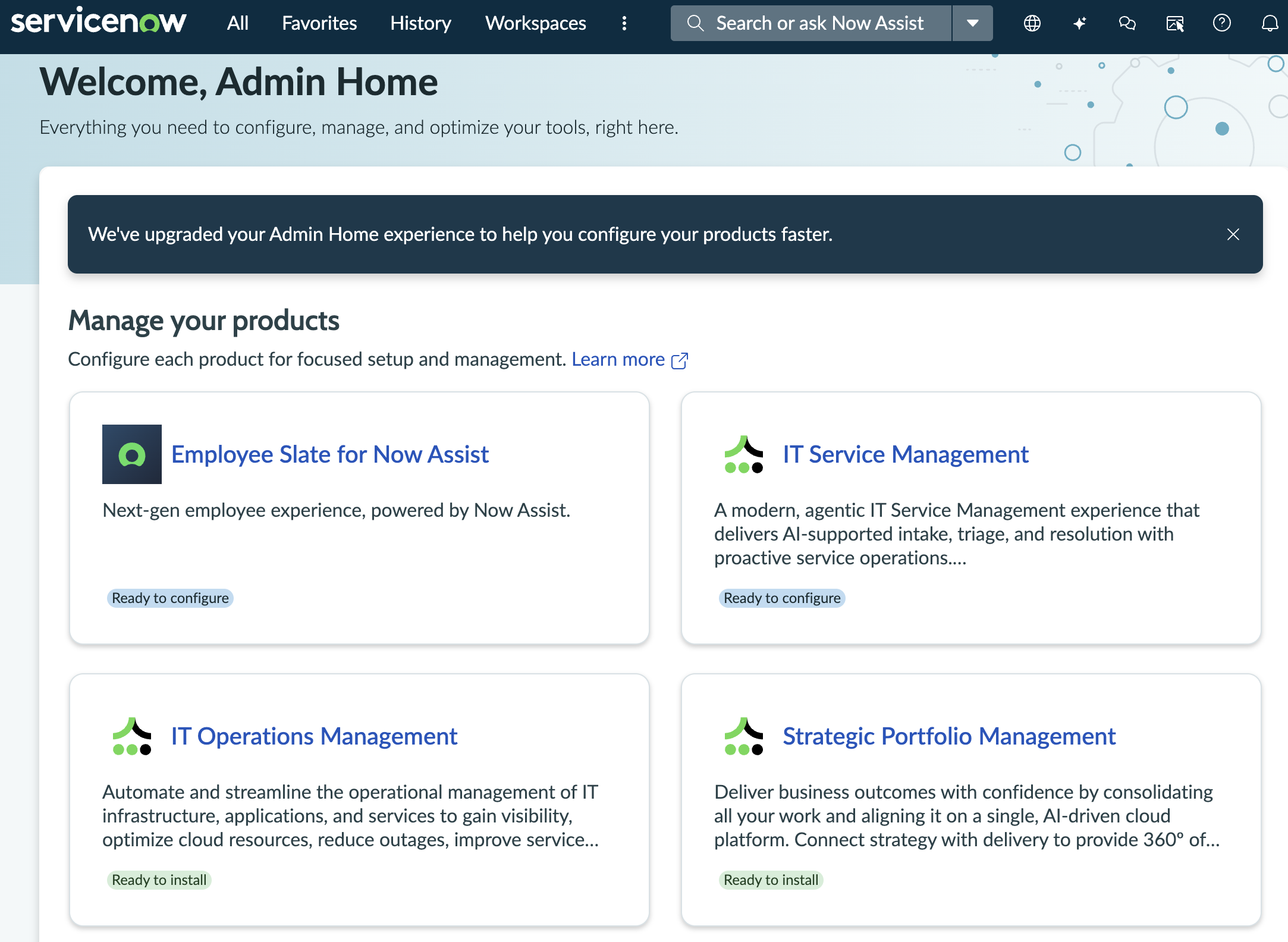This screenshot has height=942, width=1288.
Task: Click the IT Service Management product icon
Action: tap(743, 454)
